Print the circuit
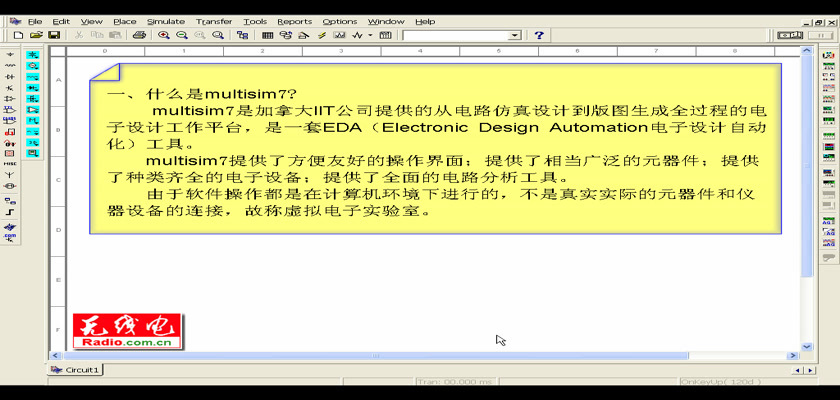This screenshot has width=840, height=400. (x=139, y=35)
